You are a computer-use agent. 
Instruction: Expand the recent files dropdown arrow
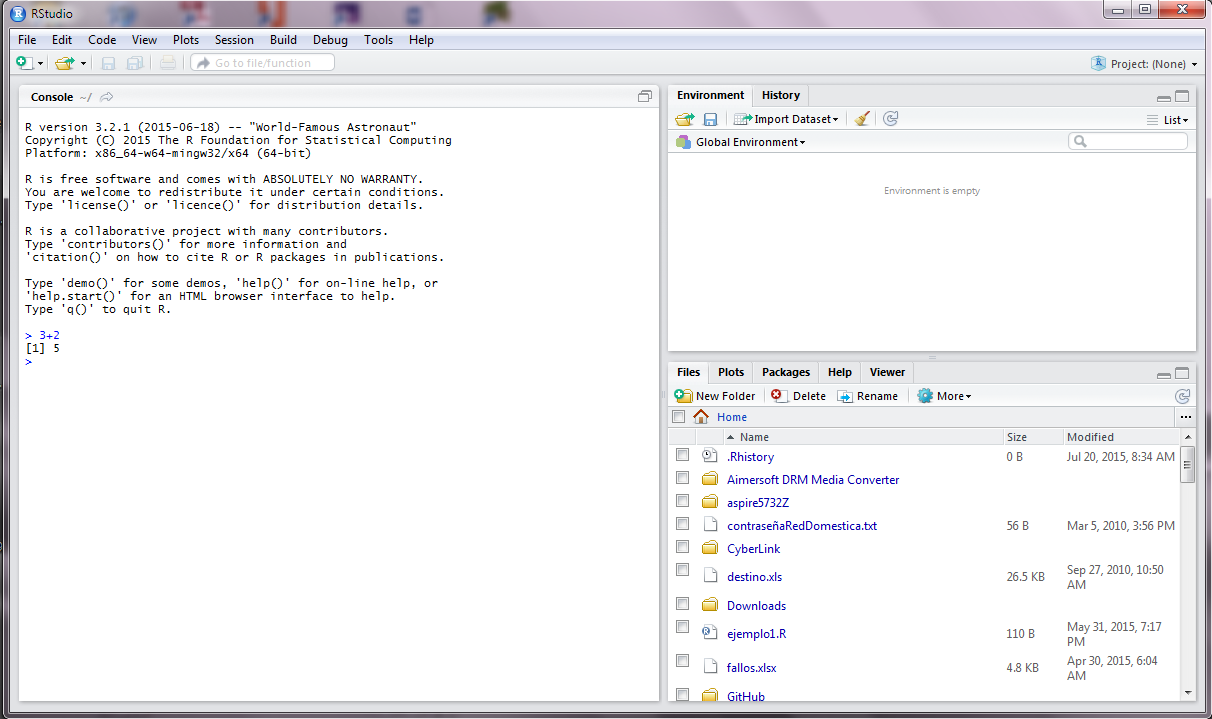click(x=84, y=63)
